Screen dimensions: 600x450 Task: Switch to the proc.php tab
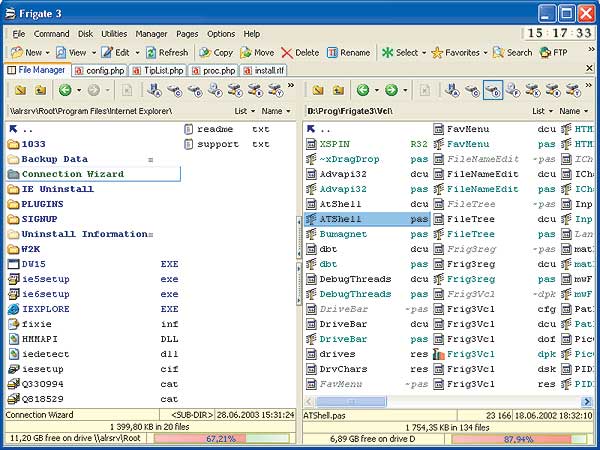214,71
